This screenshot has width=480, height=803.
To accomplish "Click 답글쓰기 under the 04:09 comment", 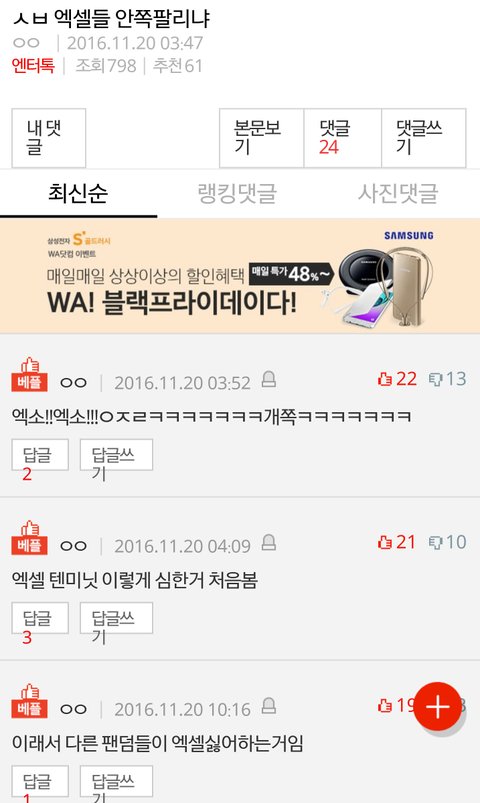I will (x=116, y=618).
